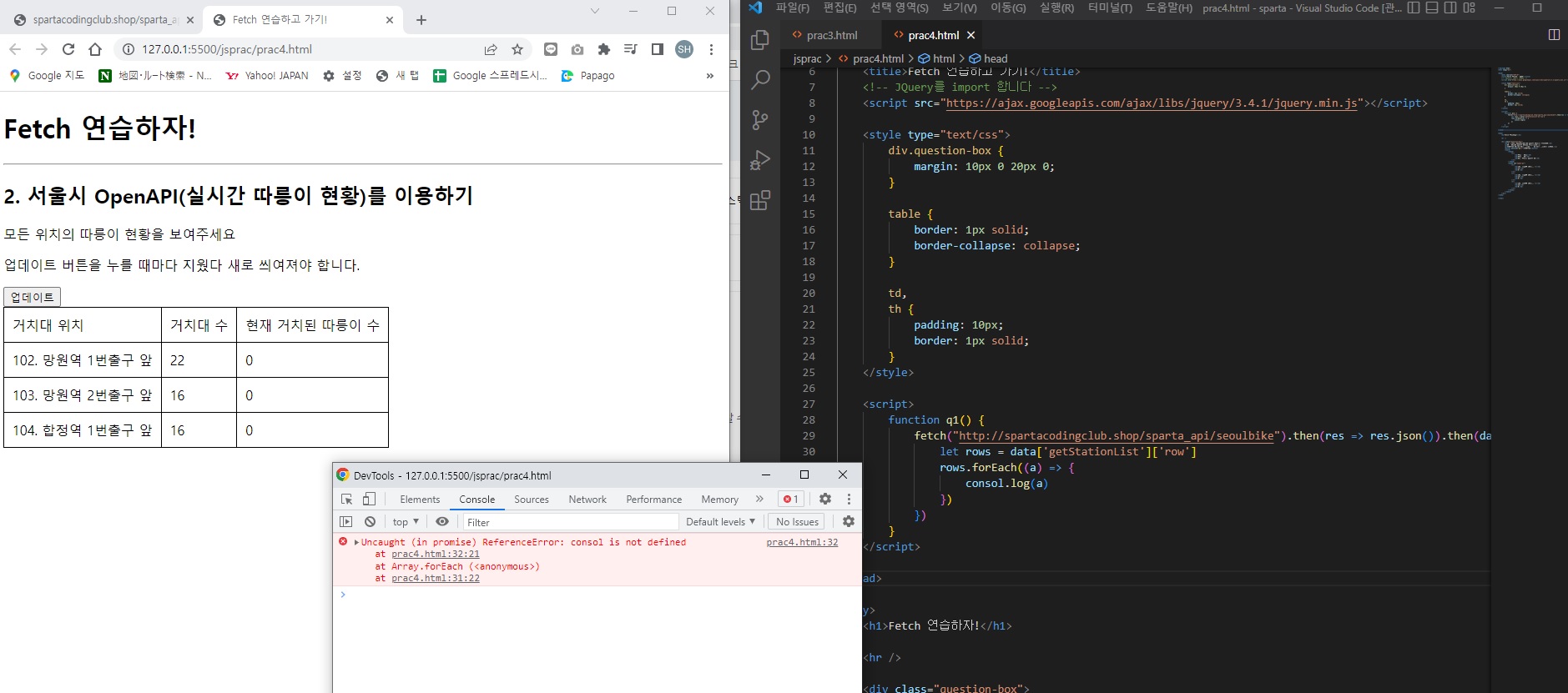Image resolution: width=1568 pixels, height=693 pixels.
Task: Open the prac4.html:32:21 stack trace link
Action: (436, 555)
